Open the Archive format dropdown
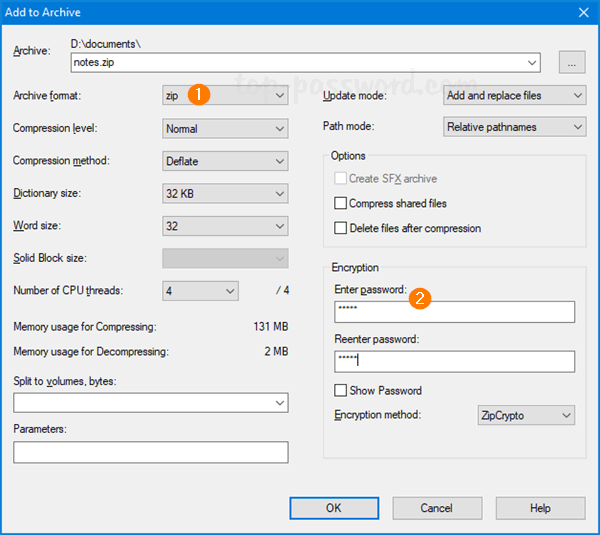Viewport: 600px width, 535px height. 225,95
